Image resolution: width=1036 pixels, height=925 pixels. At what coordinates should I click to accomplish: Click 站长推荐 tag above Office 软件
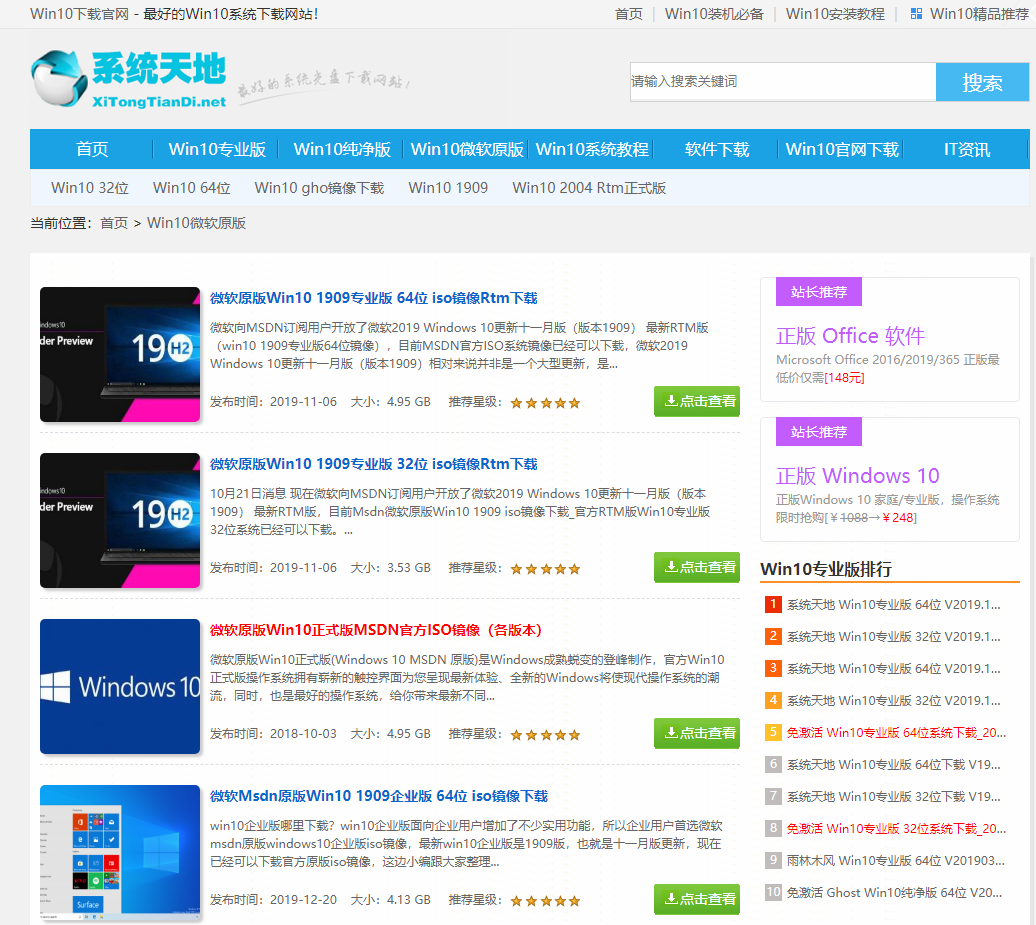(x=819, y=292)
